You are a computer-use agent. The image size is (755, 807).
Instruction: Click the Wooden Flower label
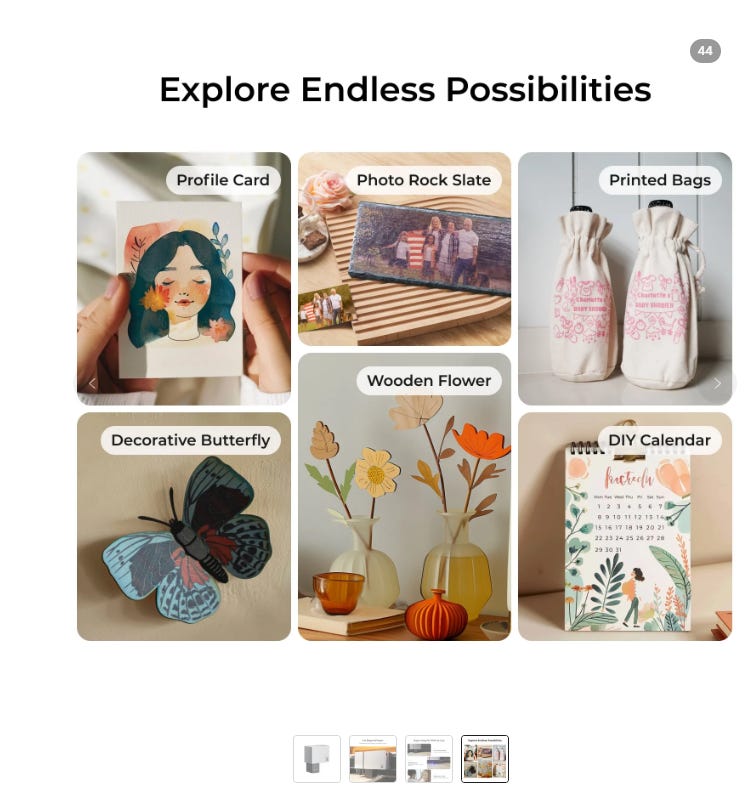[429, 381]
